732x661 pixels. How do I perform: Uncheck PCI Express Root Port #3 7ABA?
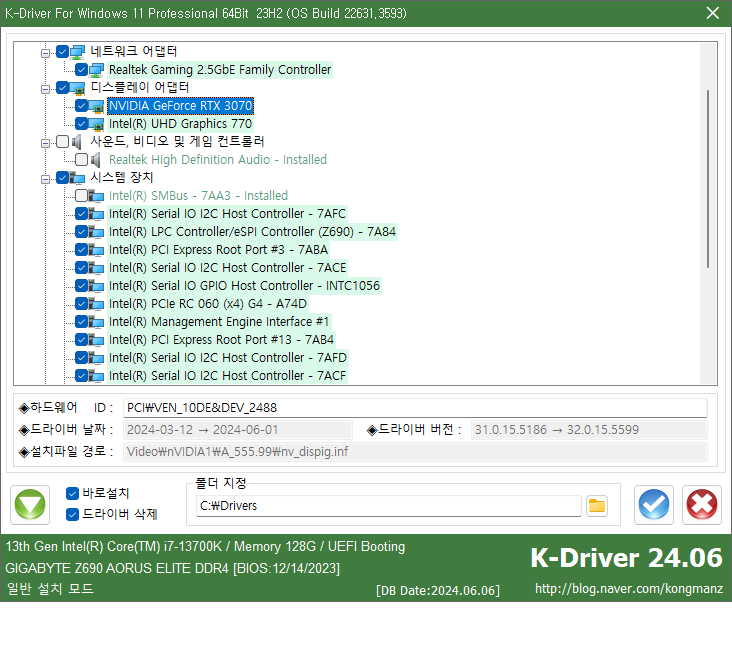[x=81, y=249]
